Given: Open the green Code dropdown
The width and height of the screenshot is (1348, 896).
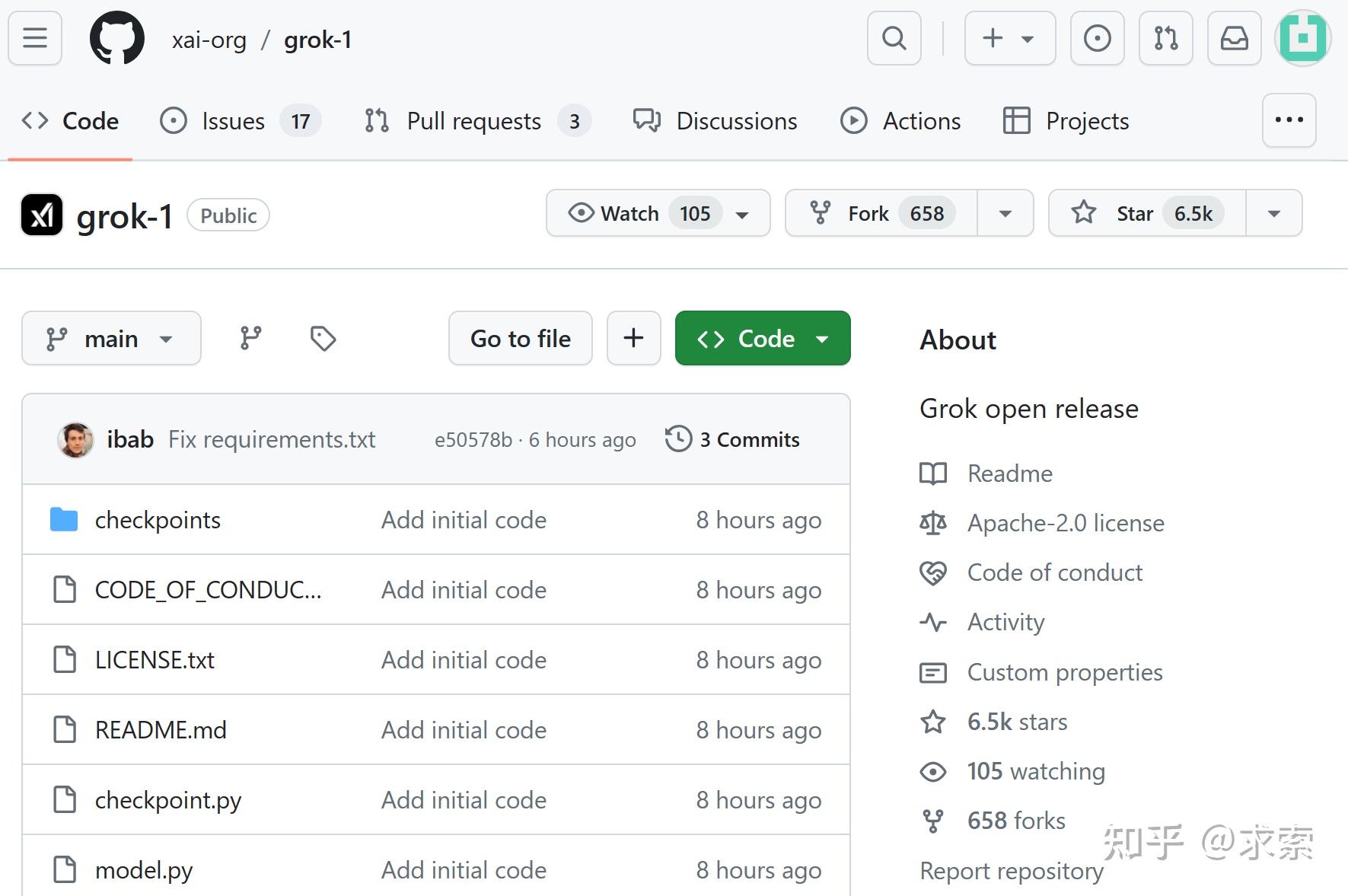Looking at the screenshot, I should (x=762, y=338).
